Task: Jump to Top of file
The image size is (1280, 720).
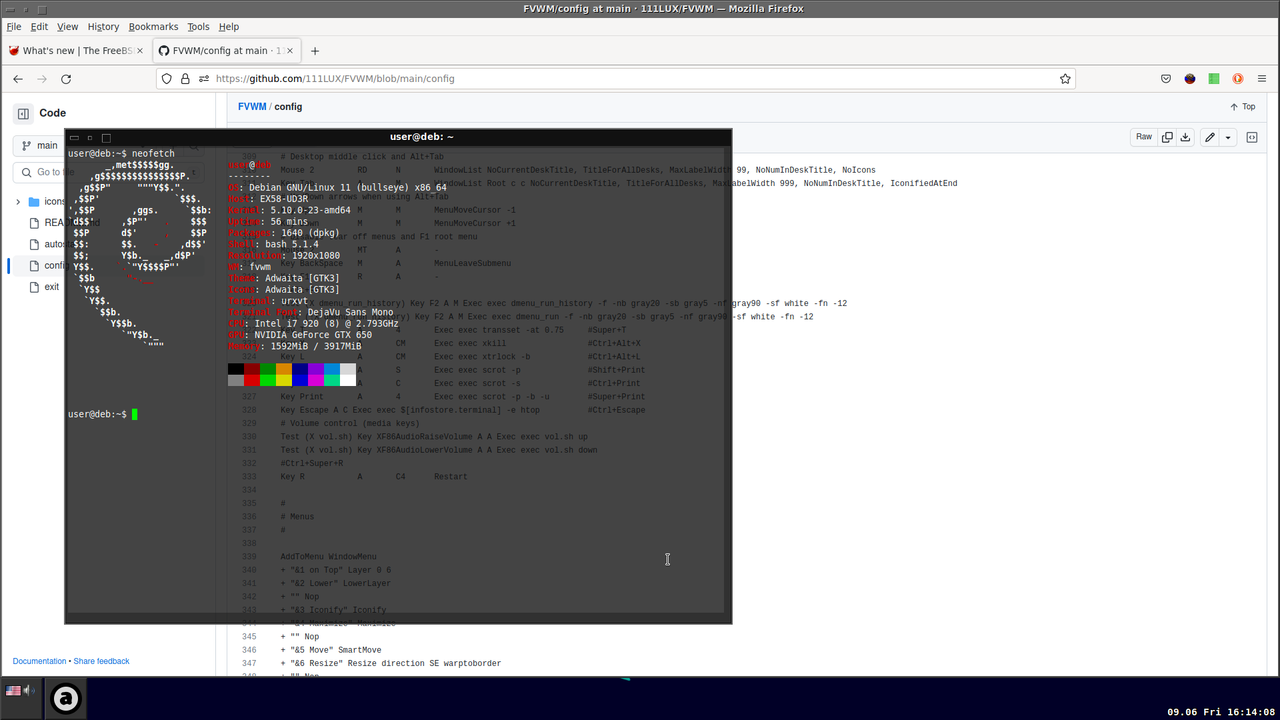Action: coord(1243,107)
